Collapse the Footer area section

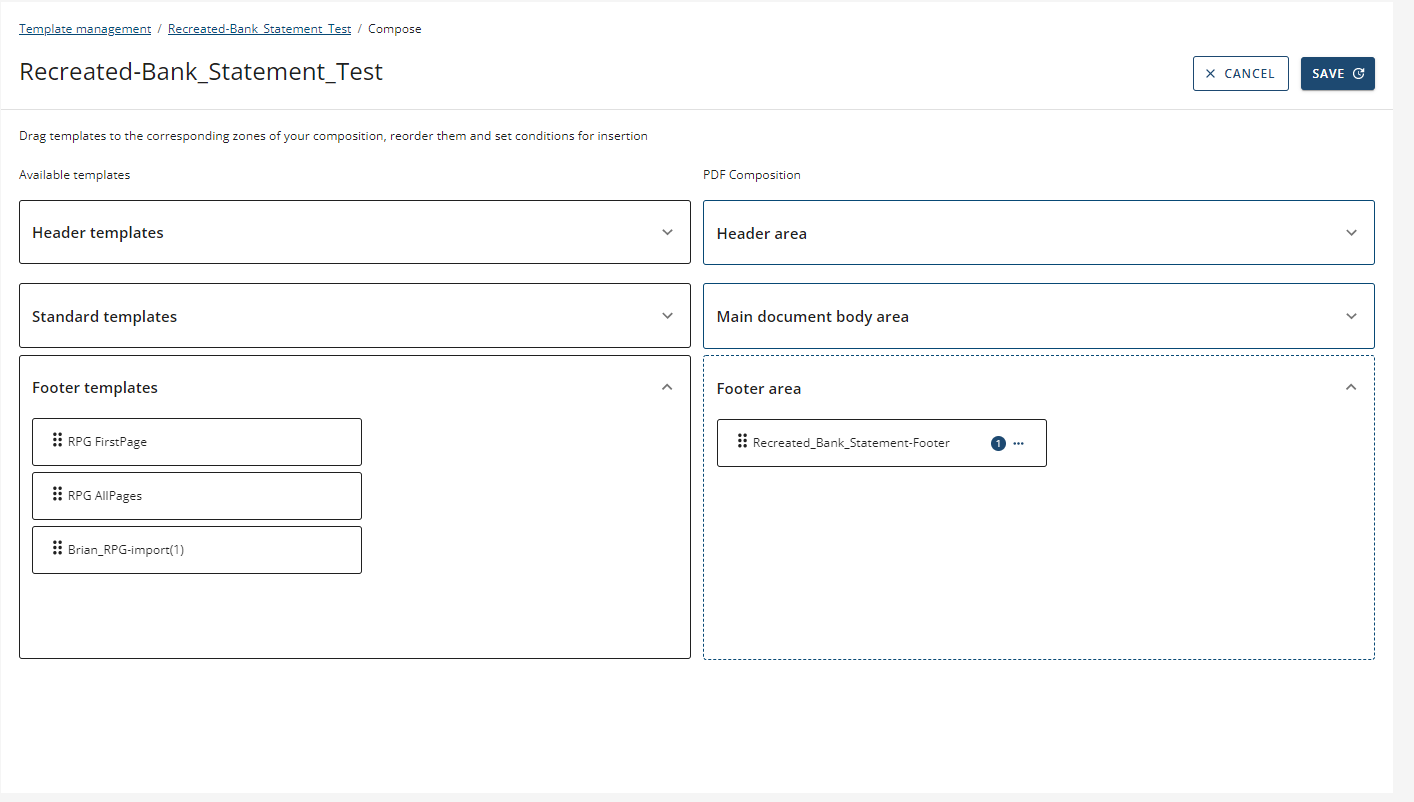tap(1351, 388)
